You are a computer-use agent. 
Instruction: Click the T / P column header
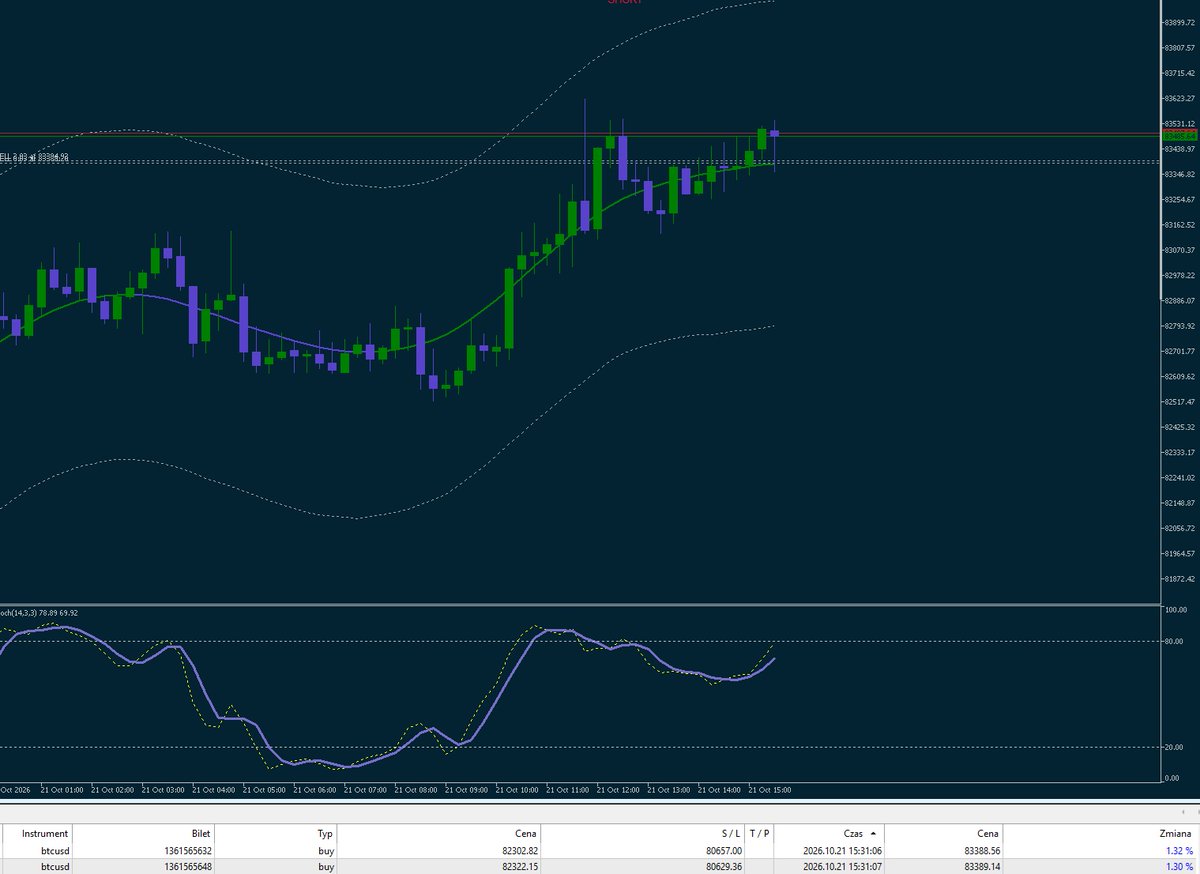pyautogui.click(x=760, y=833)
